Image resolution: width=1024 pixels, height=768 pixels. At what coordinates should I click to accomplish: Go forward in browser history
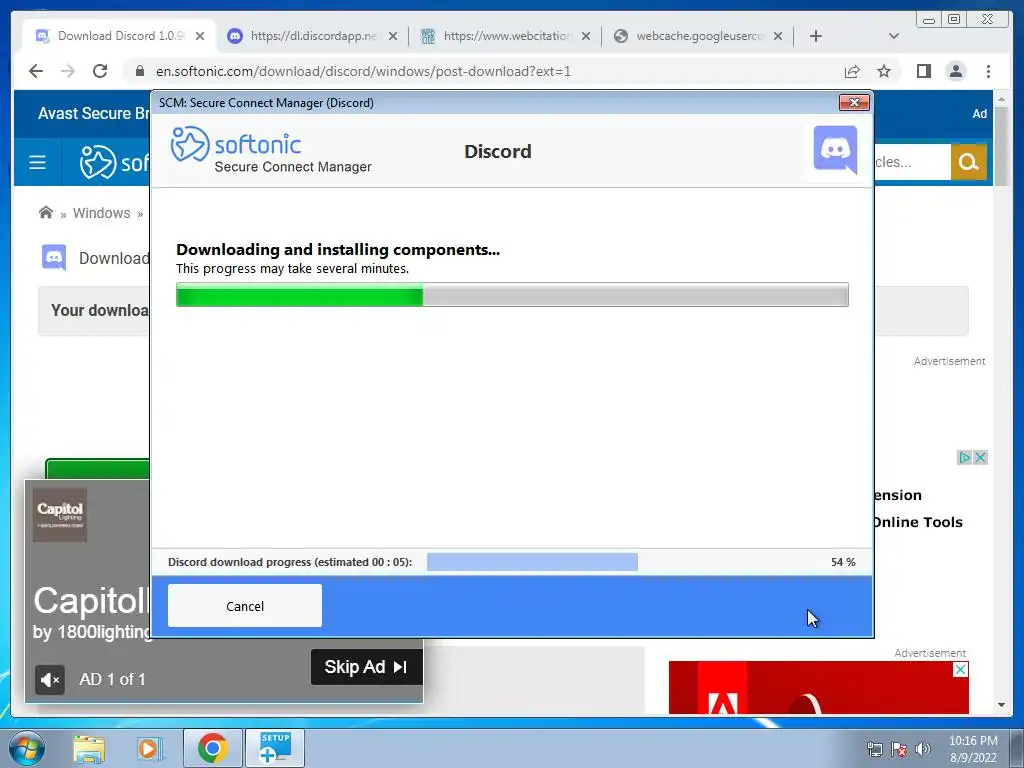click(x=68, y=71)
